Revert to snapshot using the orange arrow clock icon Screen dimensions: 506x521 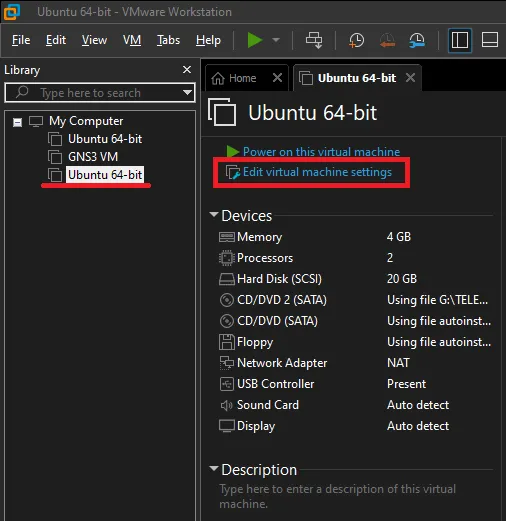(x=387, y=41)
